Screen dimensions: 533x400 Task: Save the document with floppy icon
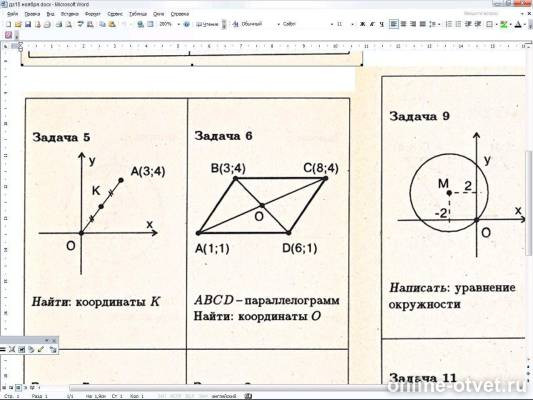click(28, 24)
